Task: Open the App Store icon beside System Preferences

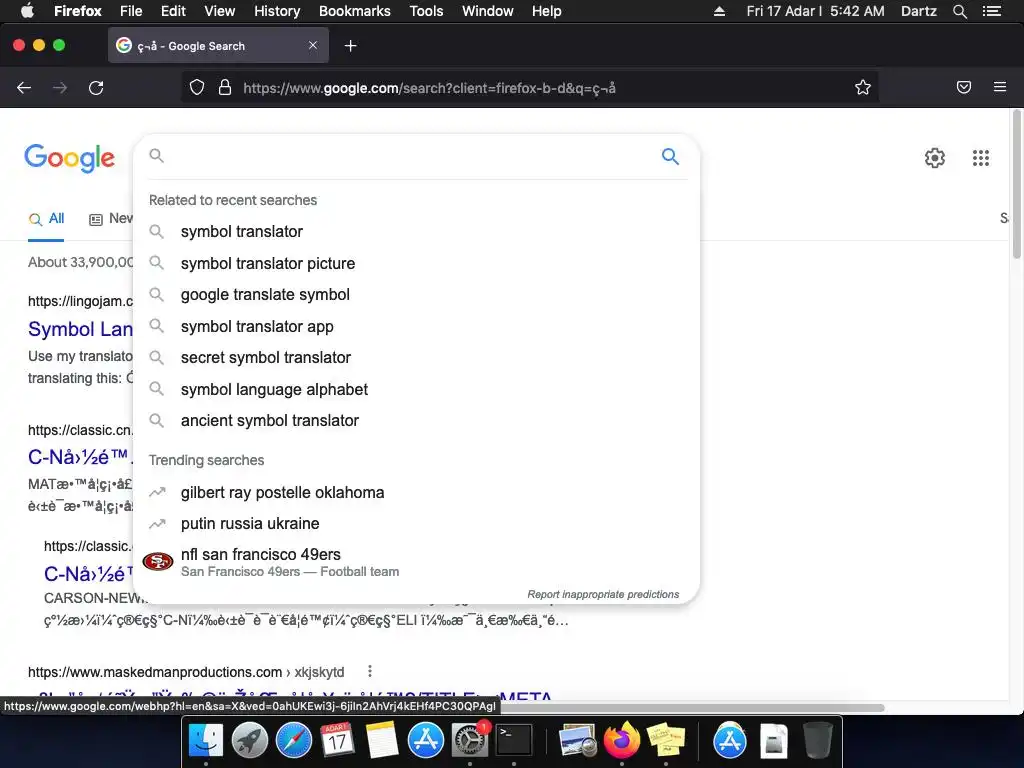Action: click(x=426, y=741)
